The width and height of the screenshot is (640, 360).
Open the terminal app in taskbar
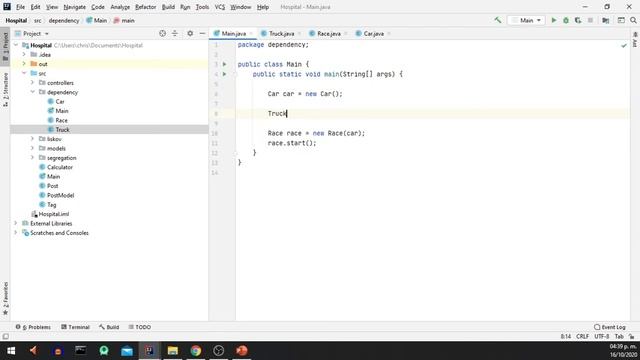click(80, 351)
